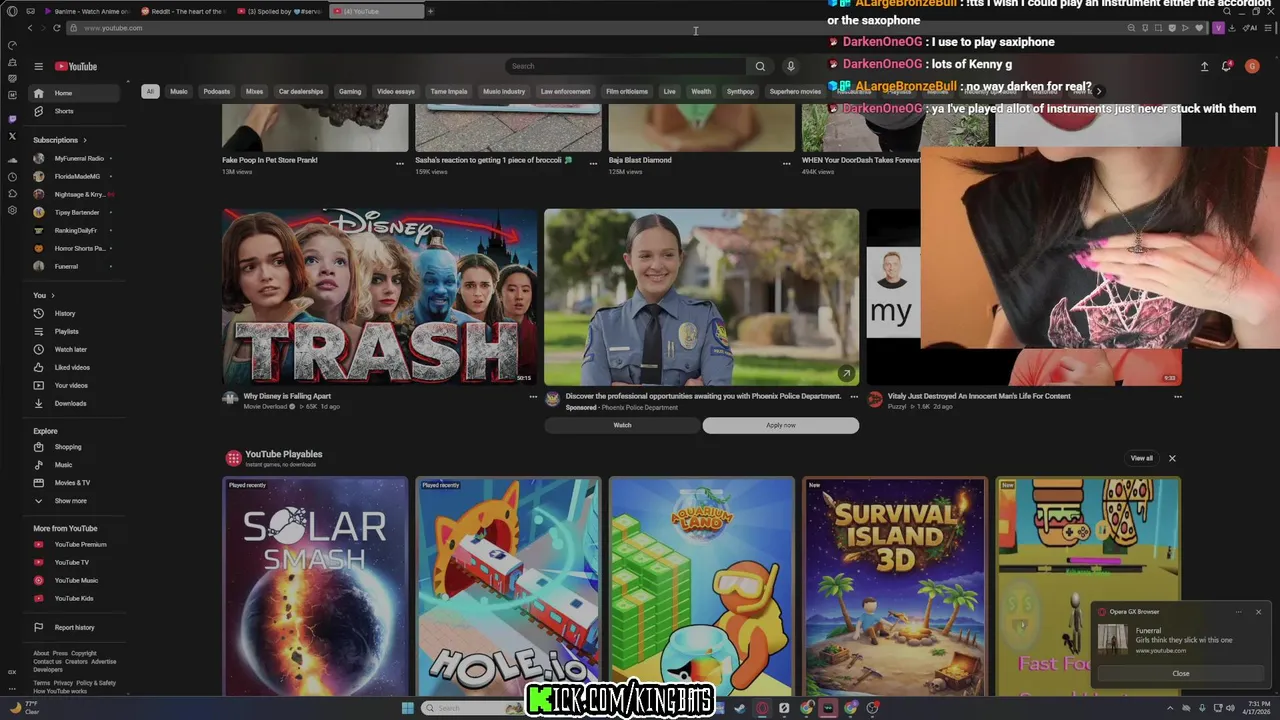The width and height of the screenshot is (1280, 720).
Task: Open Opera sidebar history clock icon
Action: pyautogui.click(x=12, y=177)
